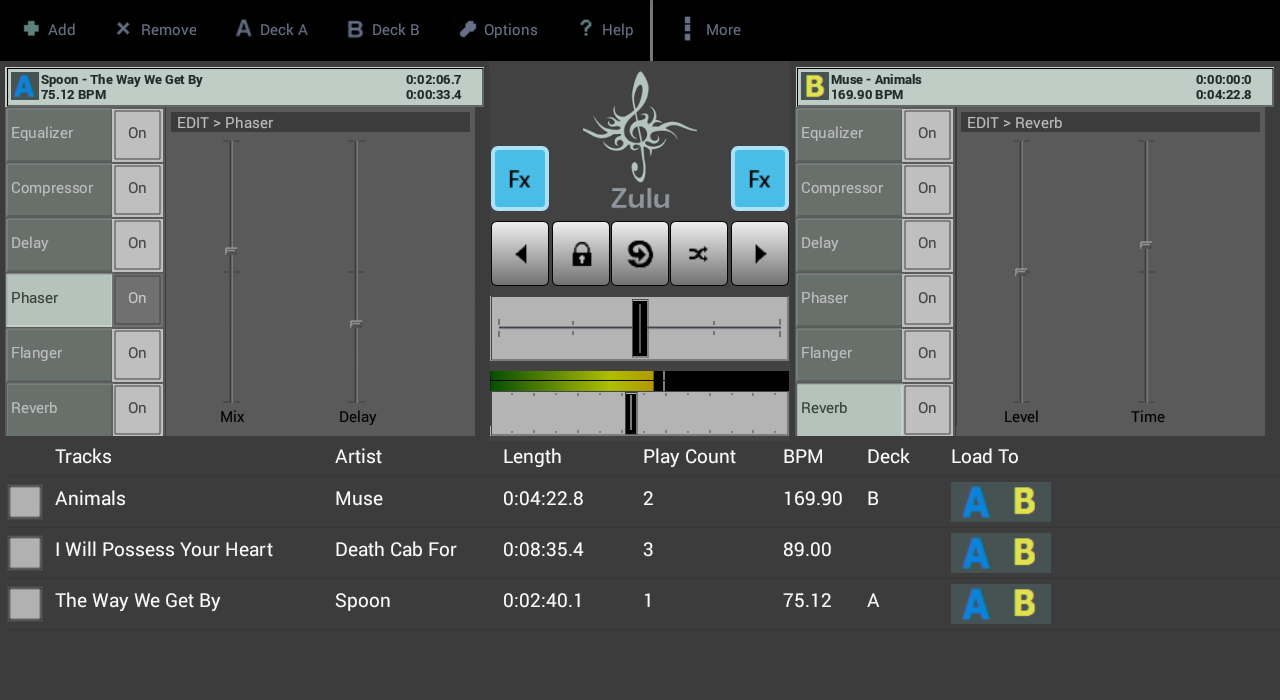Click the Add button in the toolbar
1280x700 pixels.
50,29
